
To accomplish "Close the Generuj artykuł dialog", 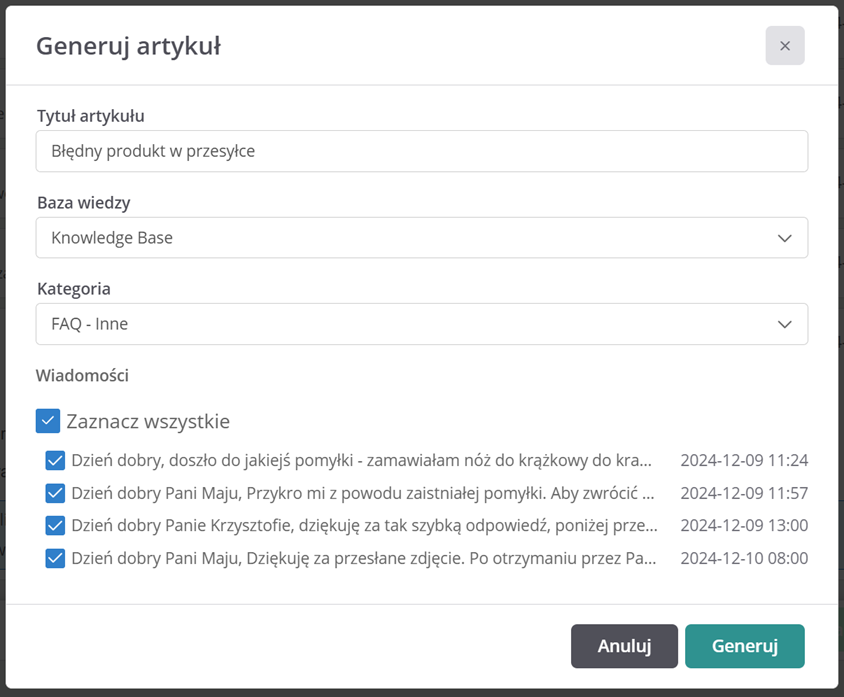I will tap(785, 46).
